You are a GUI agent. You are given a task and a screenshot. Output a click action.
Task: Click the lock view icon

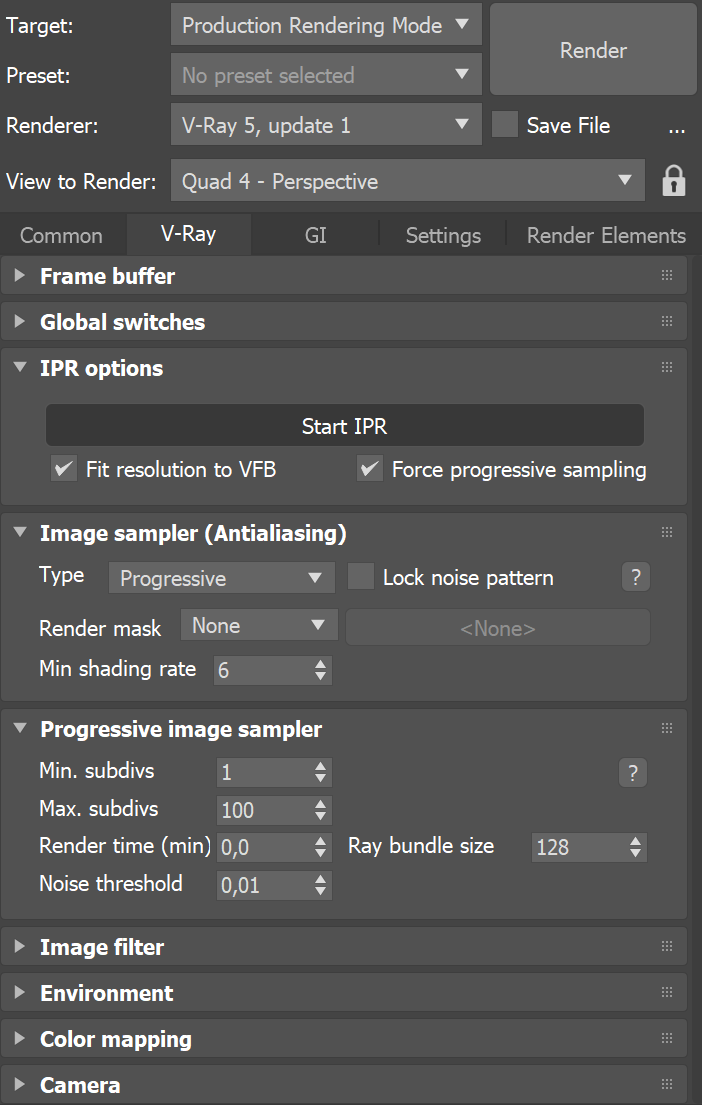click(x=674, y=181)
